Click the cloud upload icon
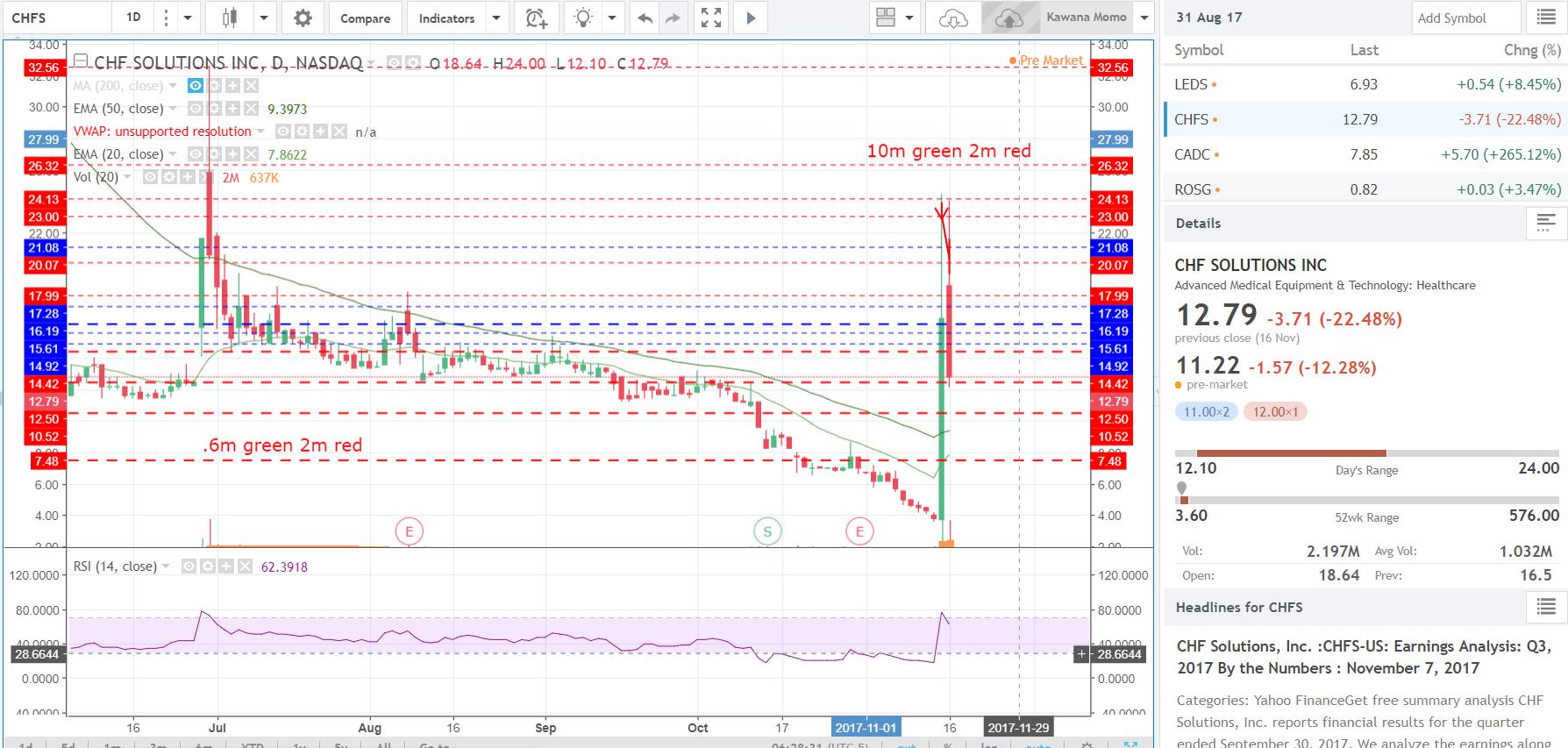Viewport: 1568px width, 748px height. tap(1009, 18)
